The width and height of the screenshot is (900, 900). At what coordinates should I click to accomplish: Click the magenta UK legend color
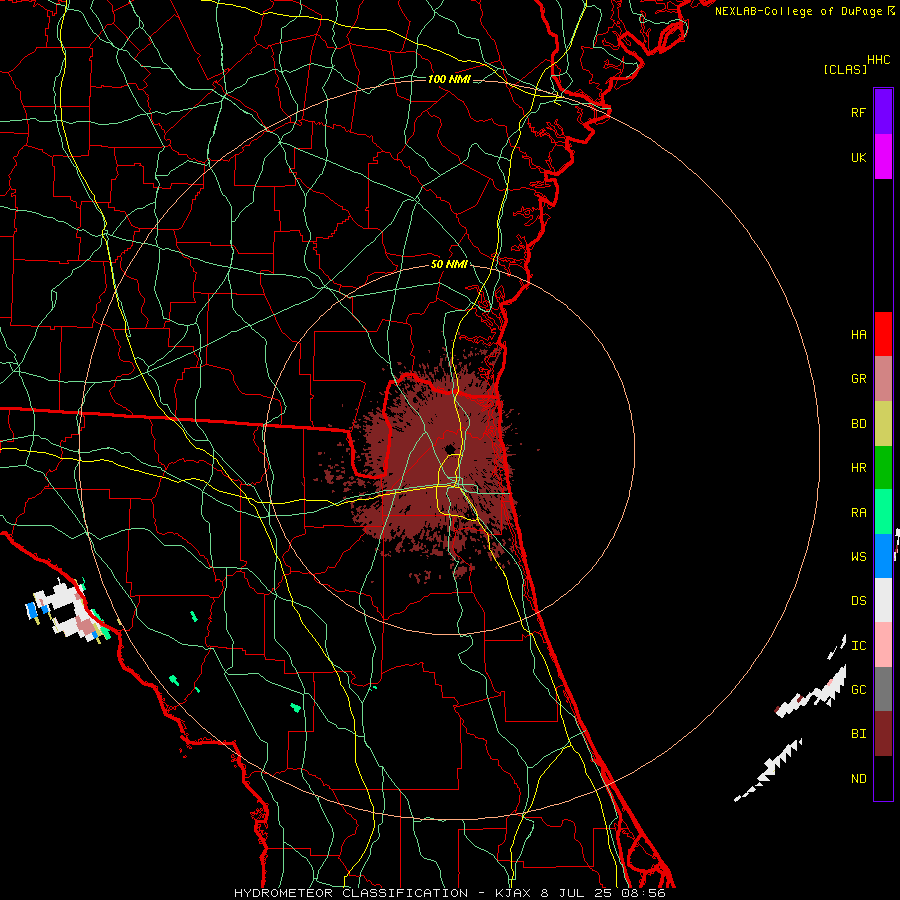coord(883,157)
